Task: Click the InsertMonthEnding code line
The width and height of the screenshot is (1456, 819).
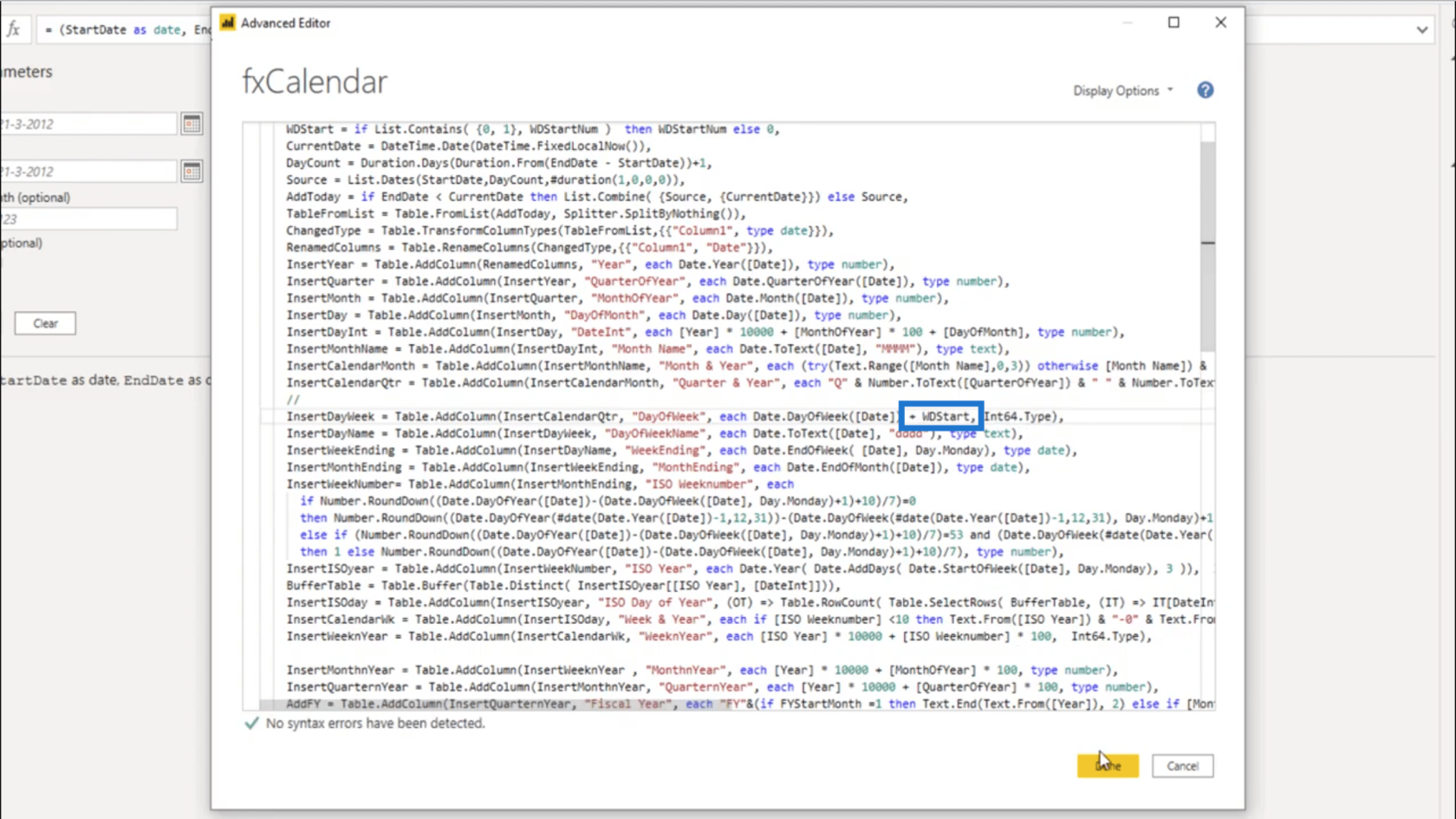Action: click(658, 467)
